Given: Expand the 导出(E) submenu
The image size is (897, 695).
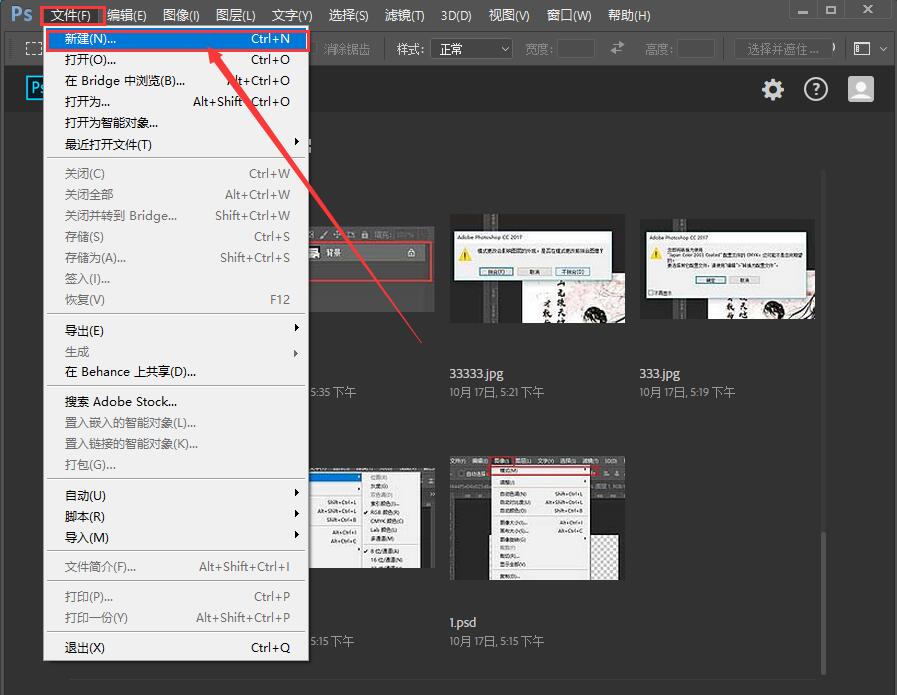Looking at the screenshot, I should 177,330.
